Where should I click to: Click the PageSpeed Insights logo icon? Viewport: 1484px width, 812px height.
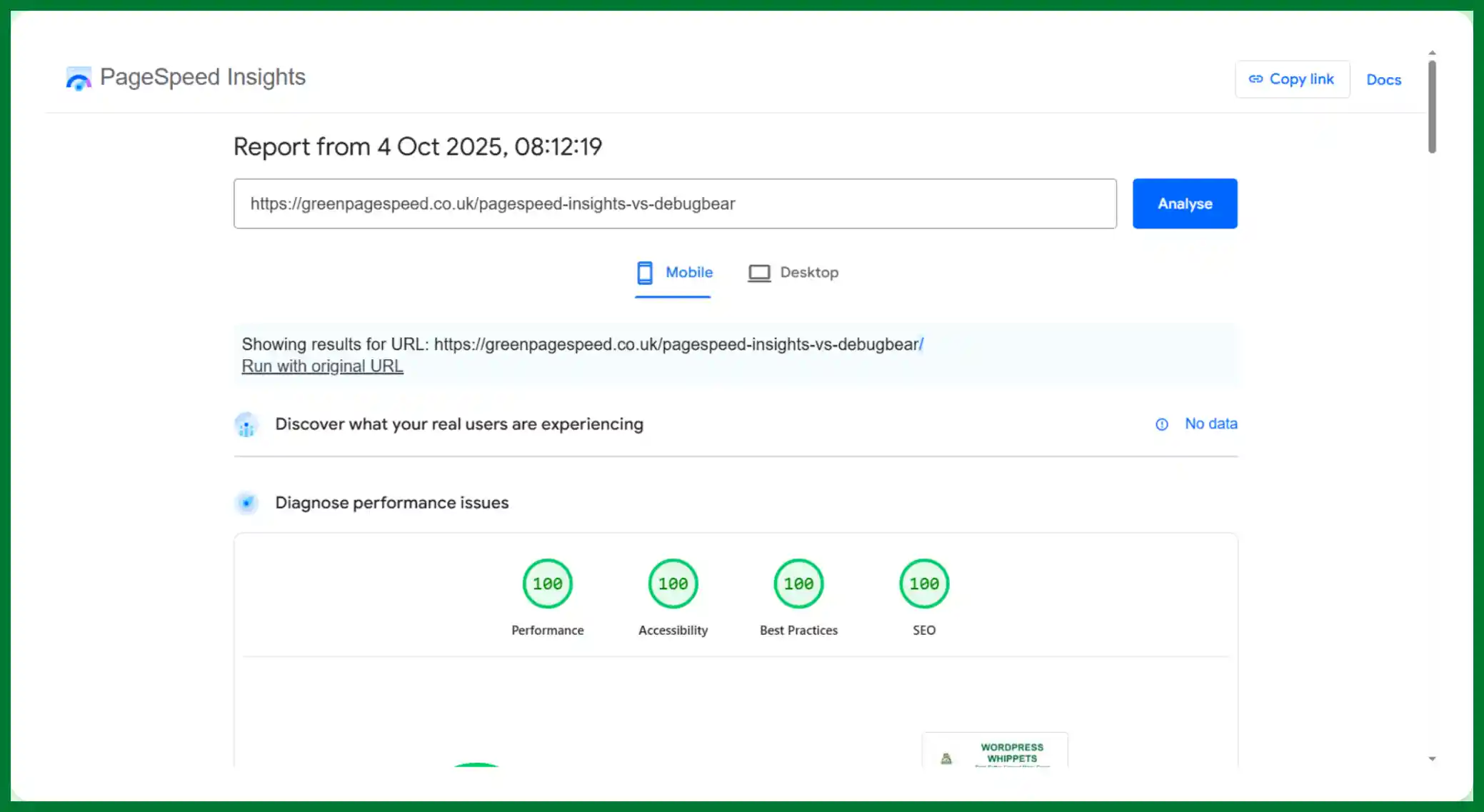(79, 79)
